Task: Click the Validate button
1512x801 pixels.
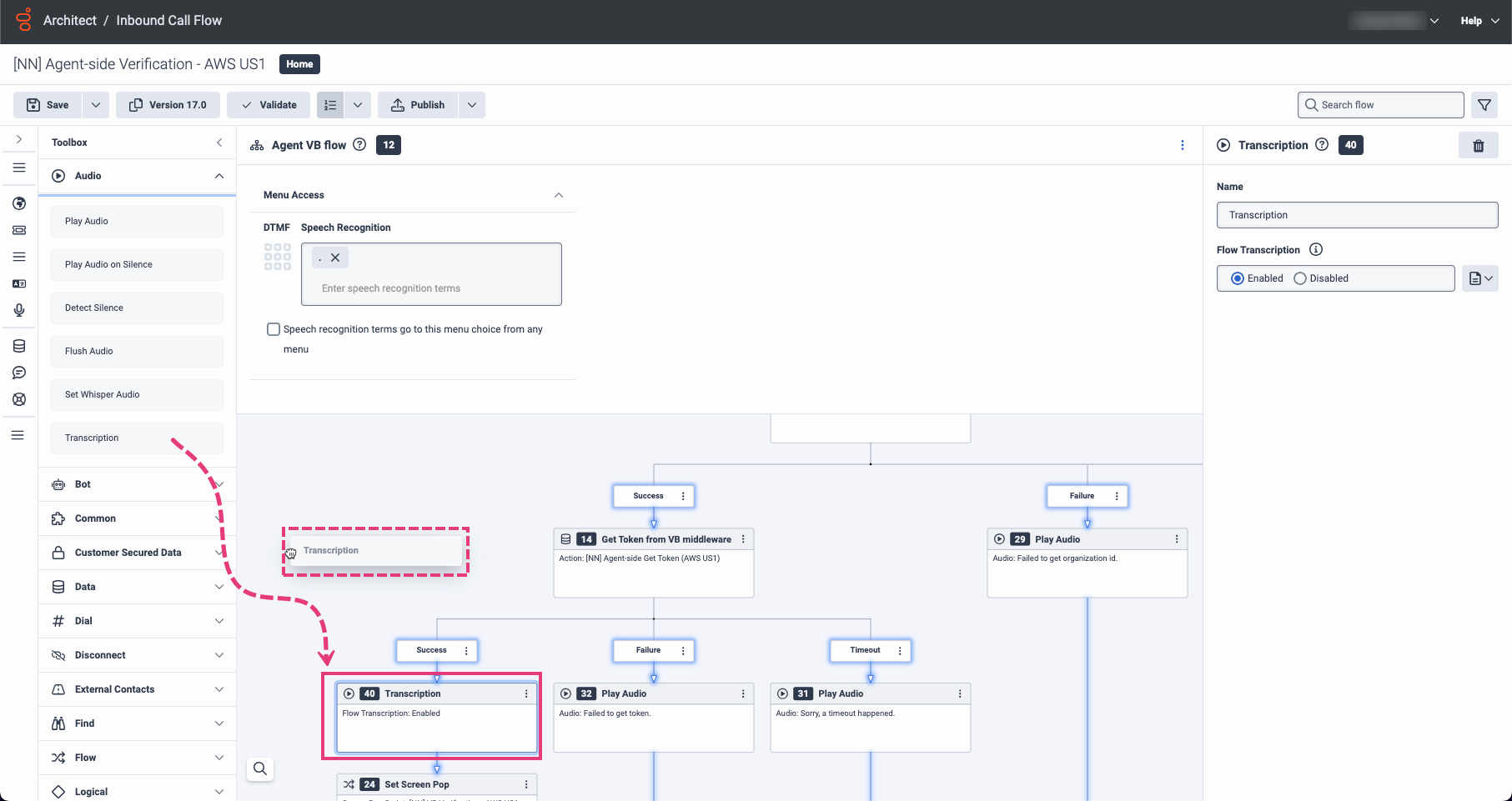Action: coord(269,105)
